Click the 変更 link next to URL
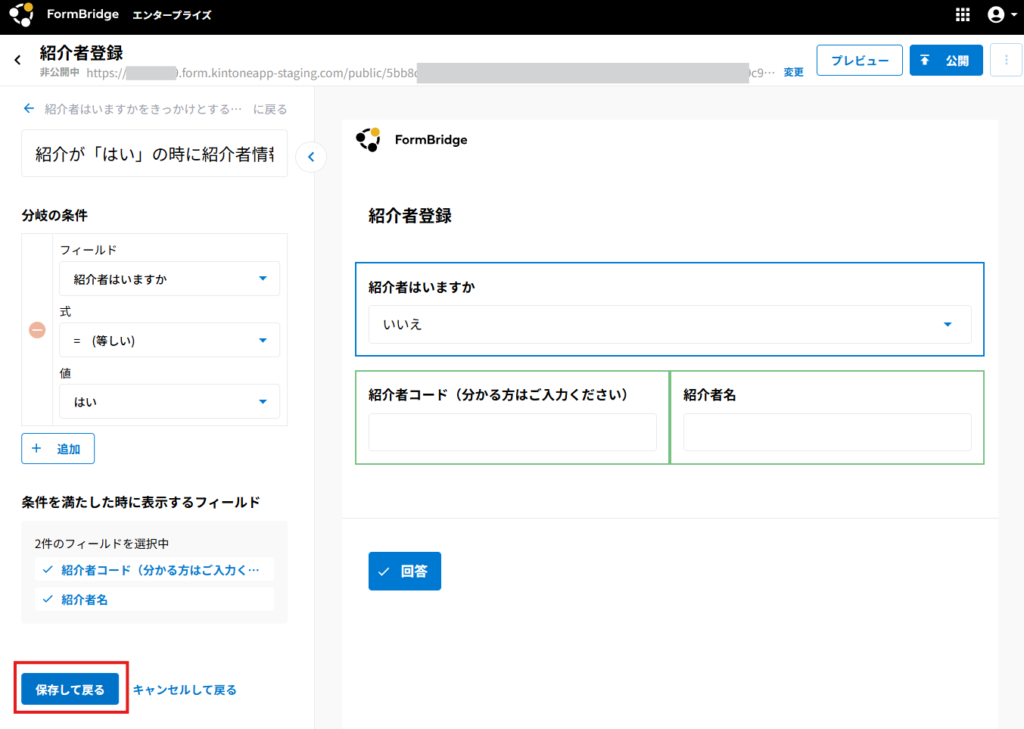The height and width of the screenshot is (729, 1024). [x=793, y=72]
